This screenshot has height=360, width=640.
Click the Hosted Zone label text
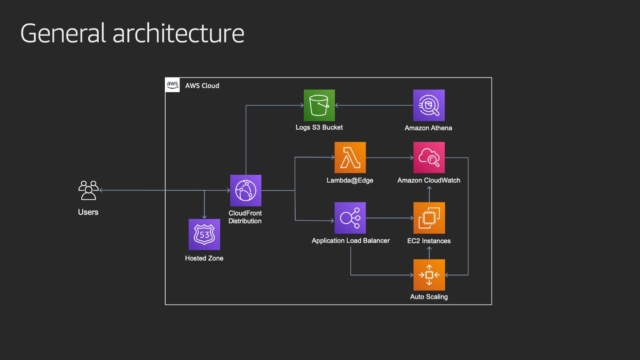(x=204, y=258)
